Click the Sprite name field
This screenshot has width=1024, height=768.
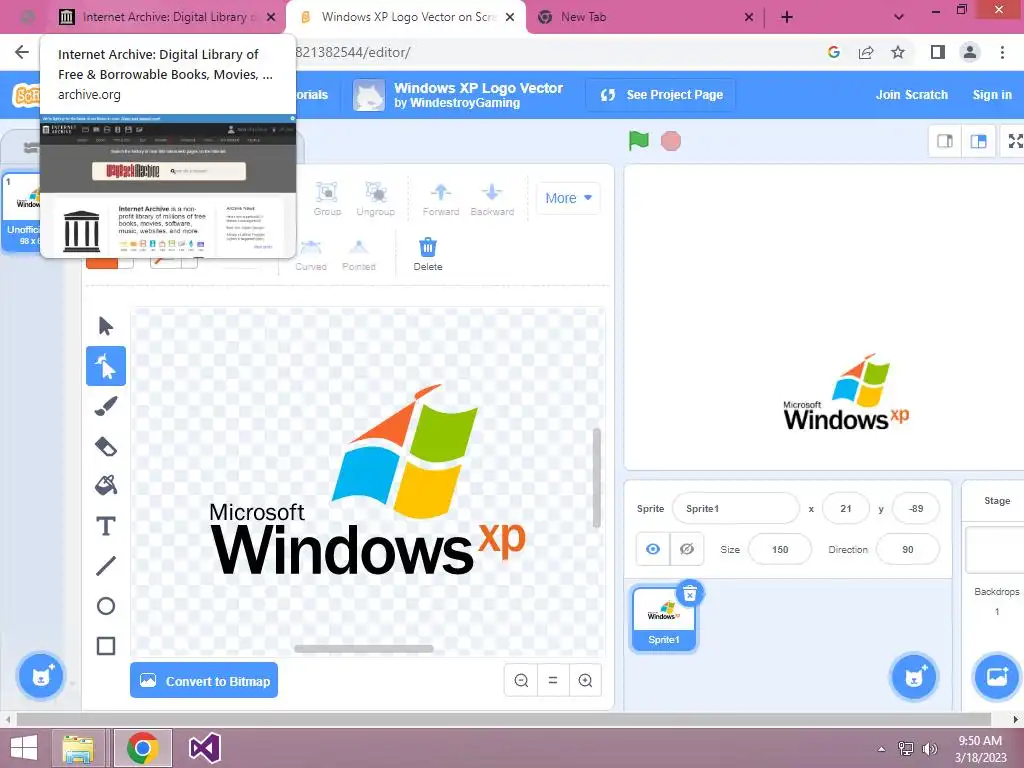(735, 508)
